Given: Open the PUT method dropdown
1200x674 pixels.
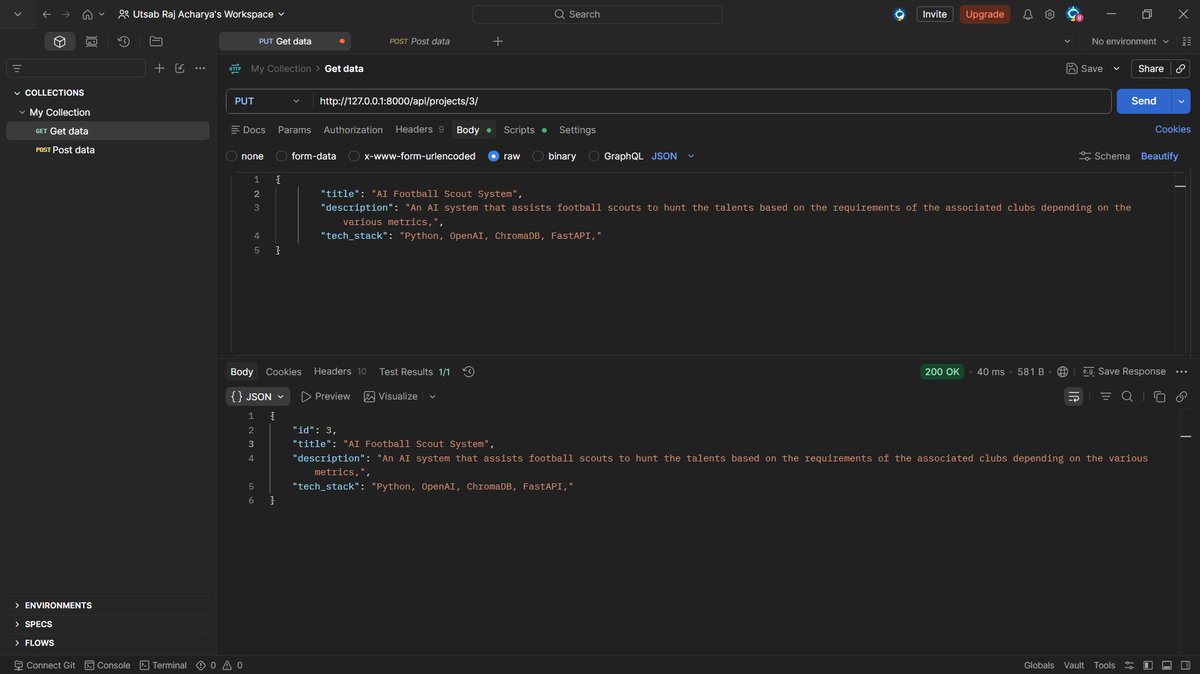Looking at the screenshot, I should [x=268, y=101].
